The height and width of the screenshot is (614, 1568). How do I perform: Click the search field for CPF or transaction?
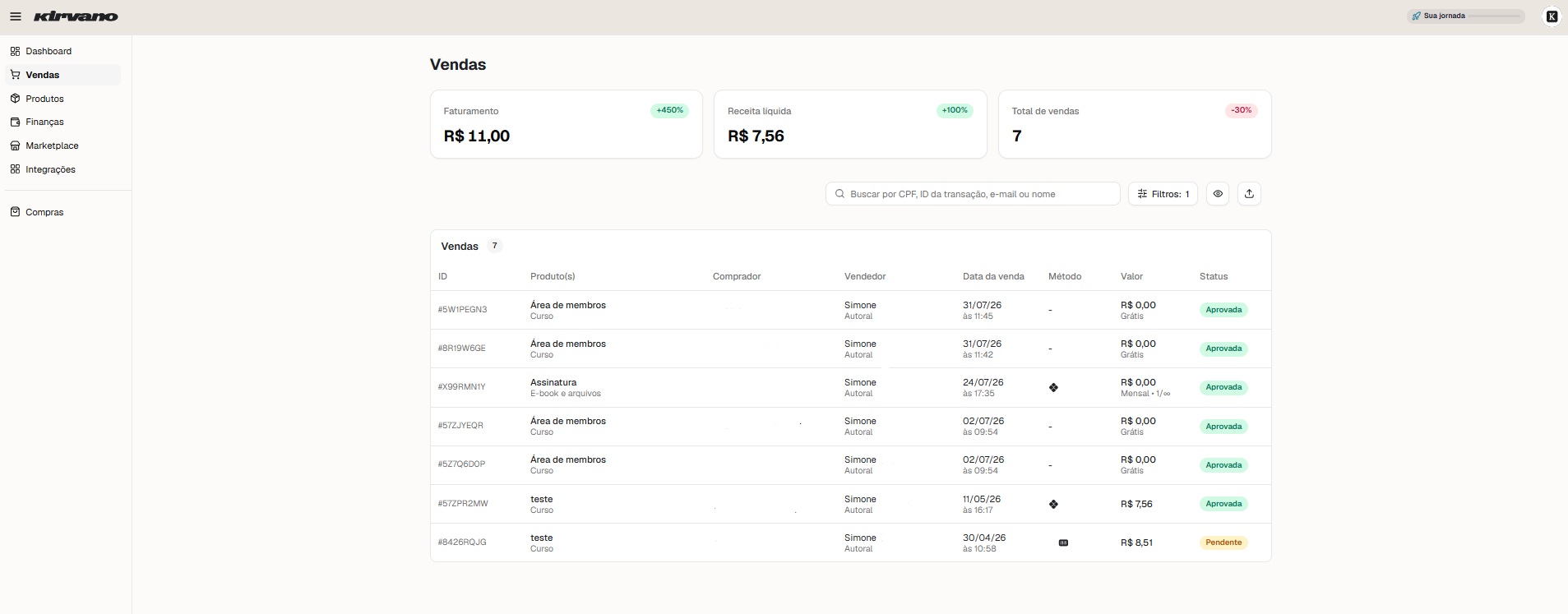973,194
